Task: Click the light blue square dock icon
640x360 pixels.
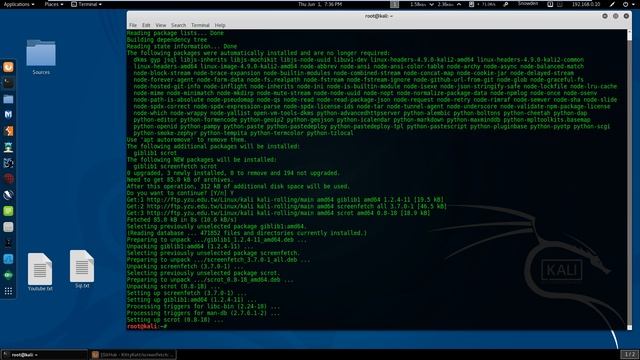Action: (x=8, y=259)
